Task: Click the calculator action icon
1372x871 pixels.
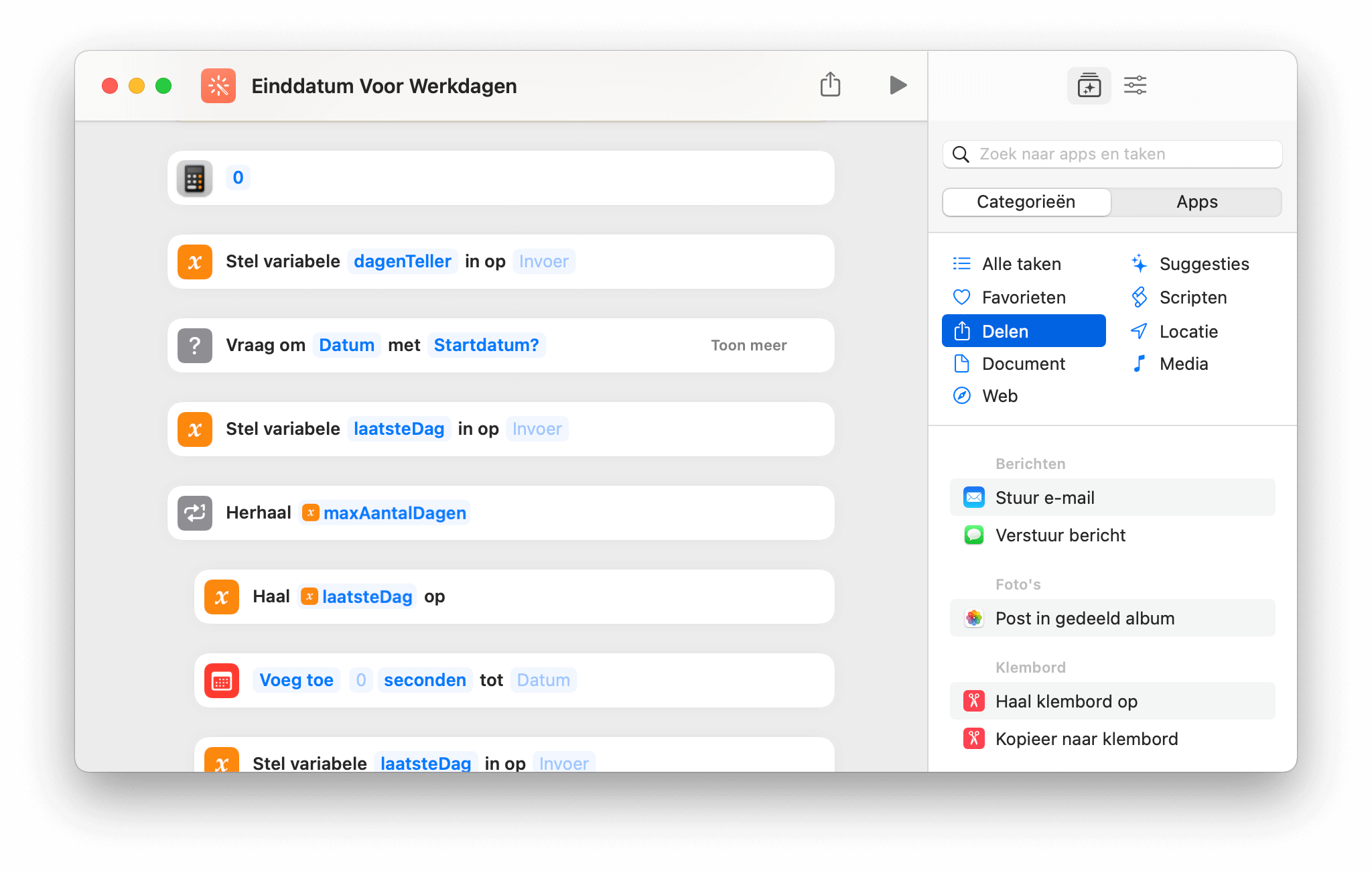Action: 195,178
